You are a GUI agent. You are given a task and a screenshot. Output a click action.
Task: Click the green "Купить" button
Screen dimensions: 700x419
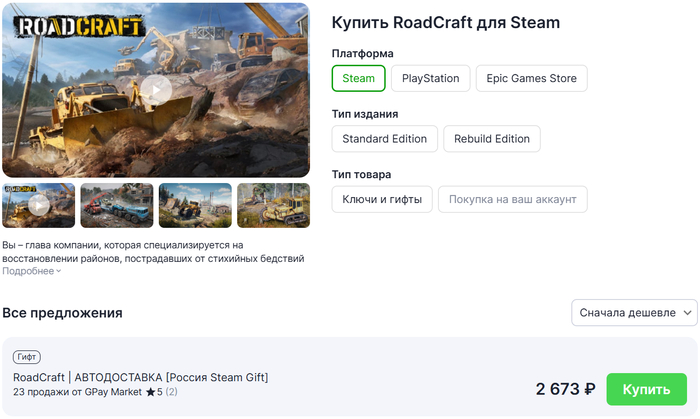click(647, 389)
